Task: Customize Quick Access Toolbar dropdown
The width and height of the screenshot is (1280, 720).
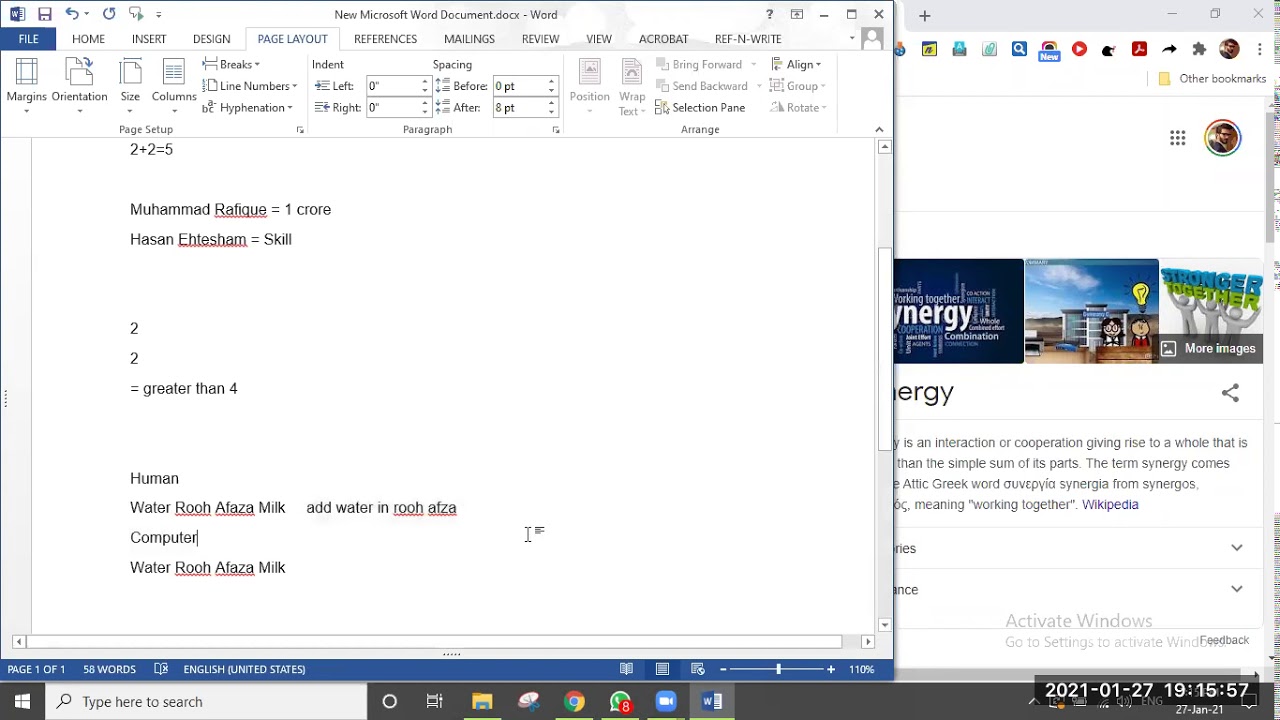Action: tap(159, 14)
